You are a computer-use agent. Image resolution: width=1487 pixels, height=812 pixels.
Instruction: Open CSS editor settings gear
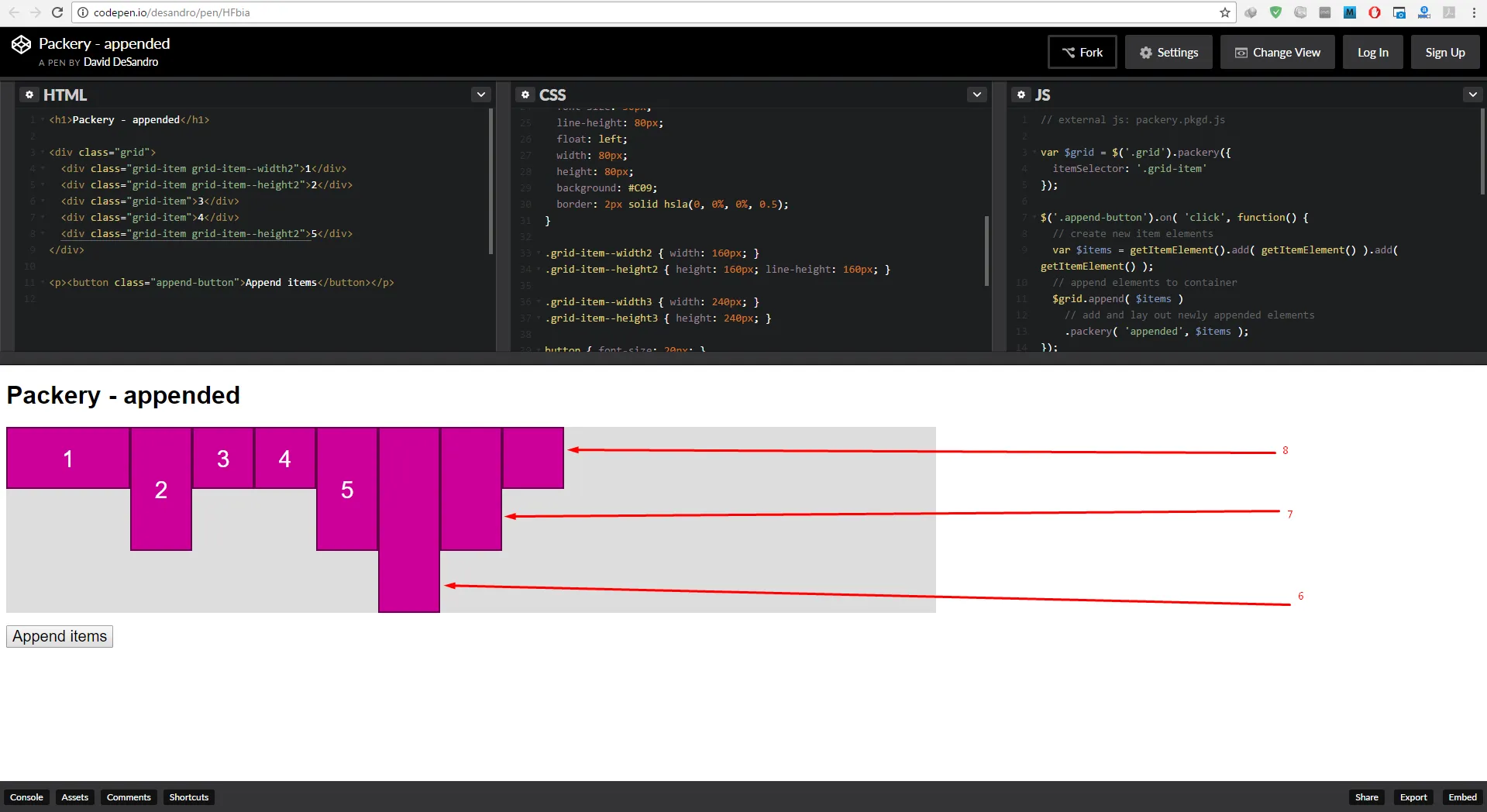point(525,95)
